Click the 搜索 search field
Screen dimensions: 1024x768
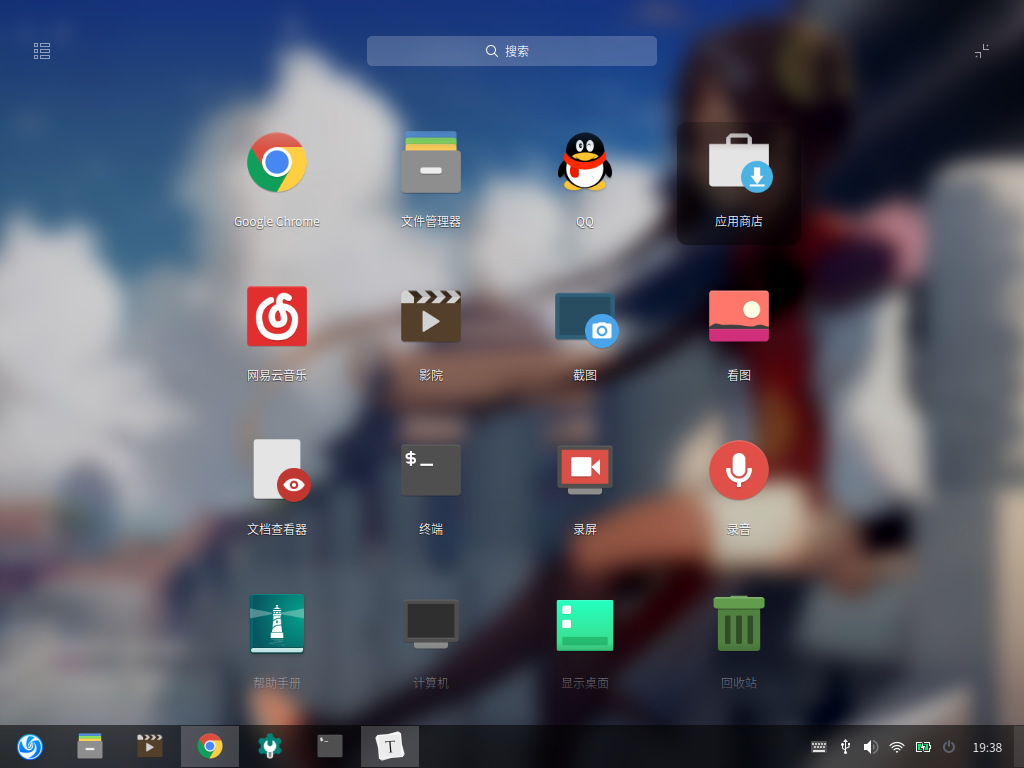(x=512, y=51)
